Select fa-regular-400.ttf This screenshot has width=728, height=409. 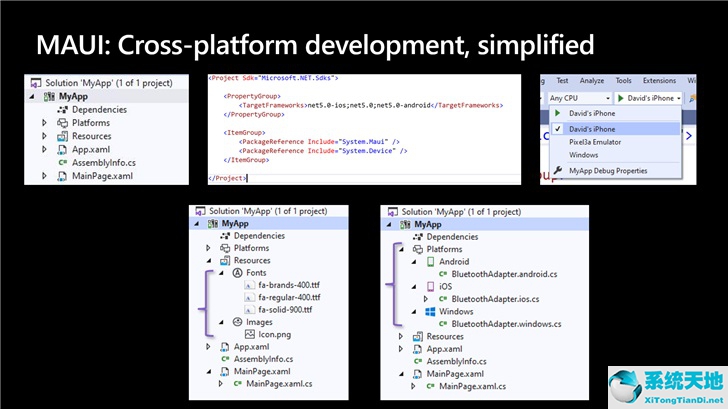click(x=289, y=298)
